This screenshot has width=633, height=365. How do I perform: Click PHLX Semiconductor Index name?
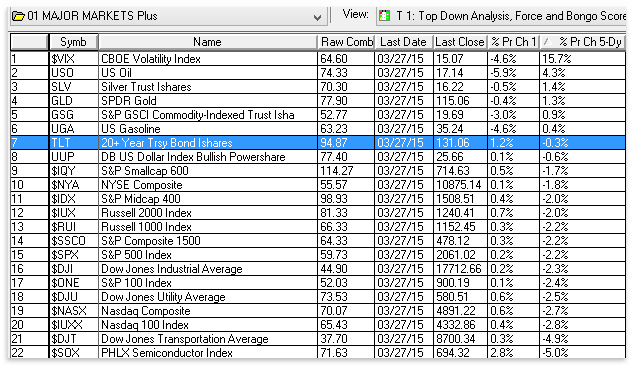(x=167, y=352)
